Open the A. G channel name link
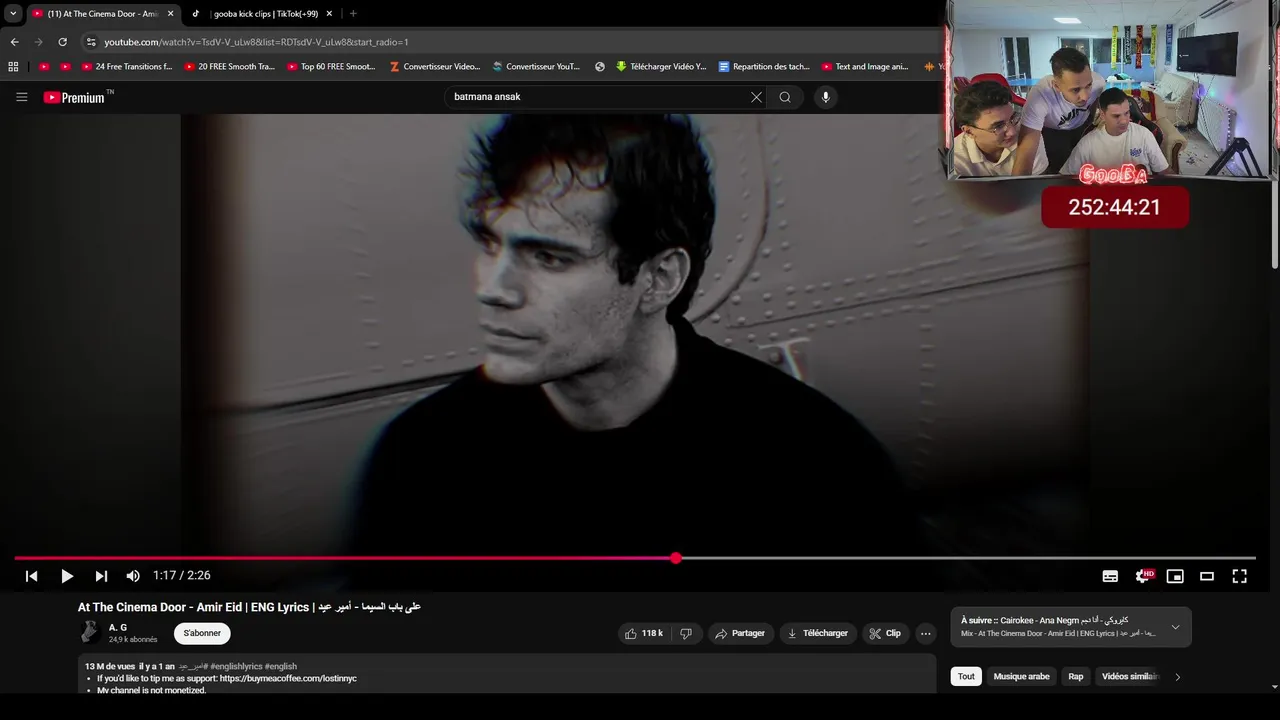1280x720 pixels. [x=118, y=627]
